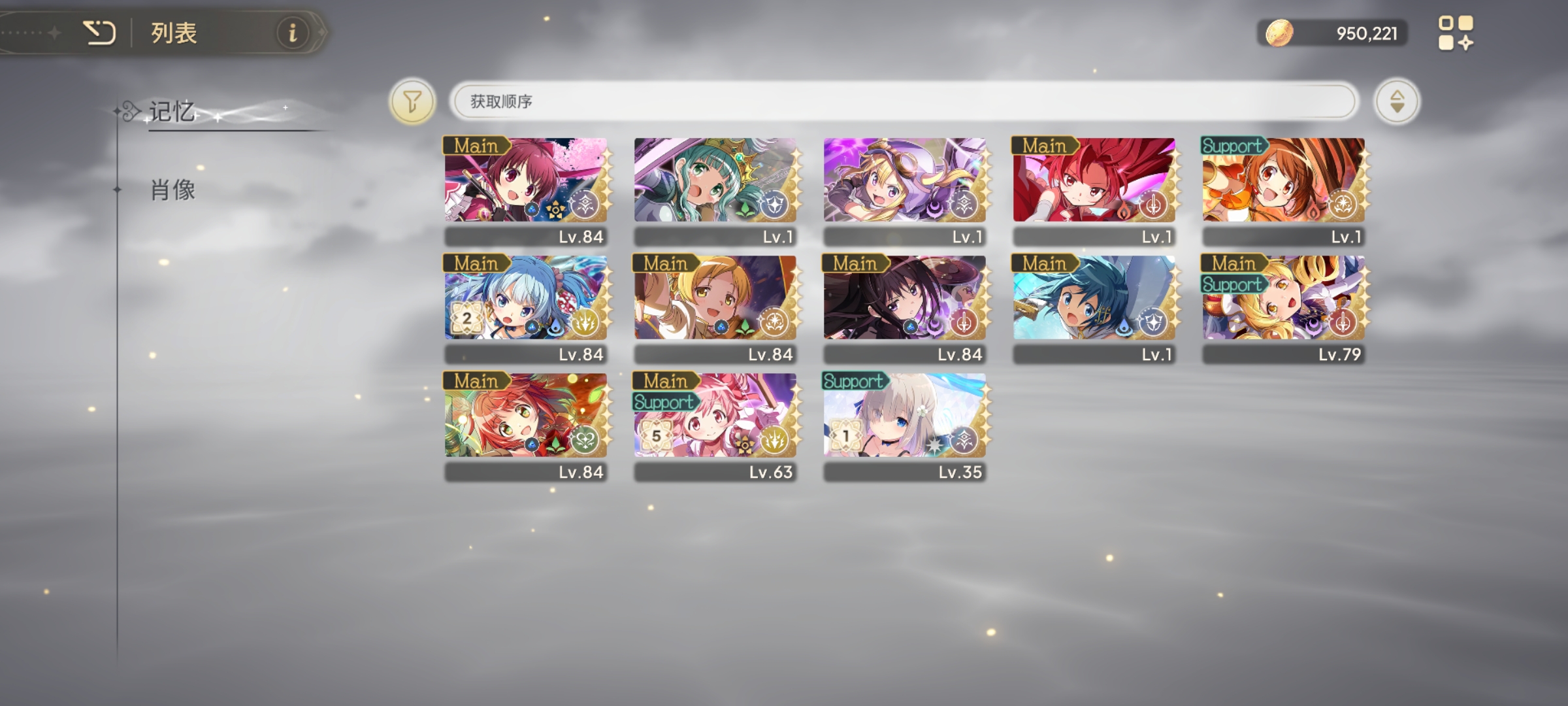Screen dimensions: 1568x706
Task: Choose the orange-haired green-background card Lv.84
Action: (526, 428)
